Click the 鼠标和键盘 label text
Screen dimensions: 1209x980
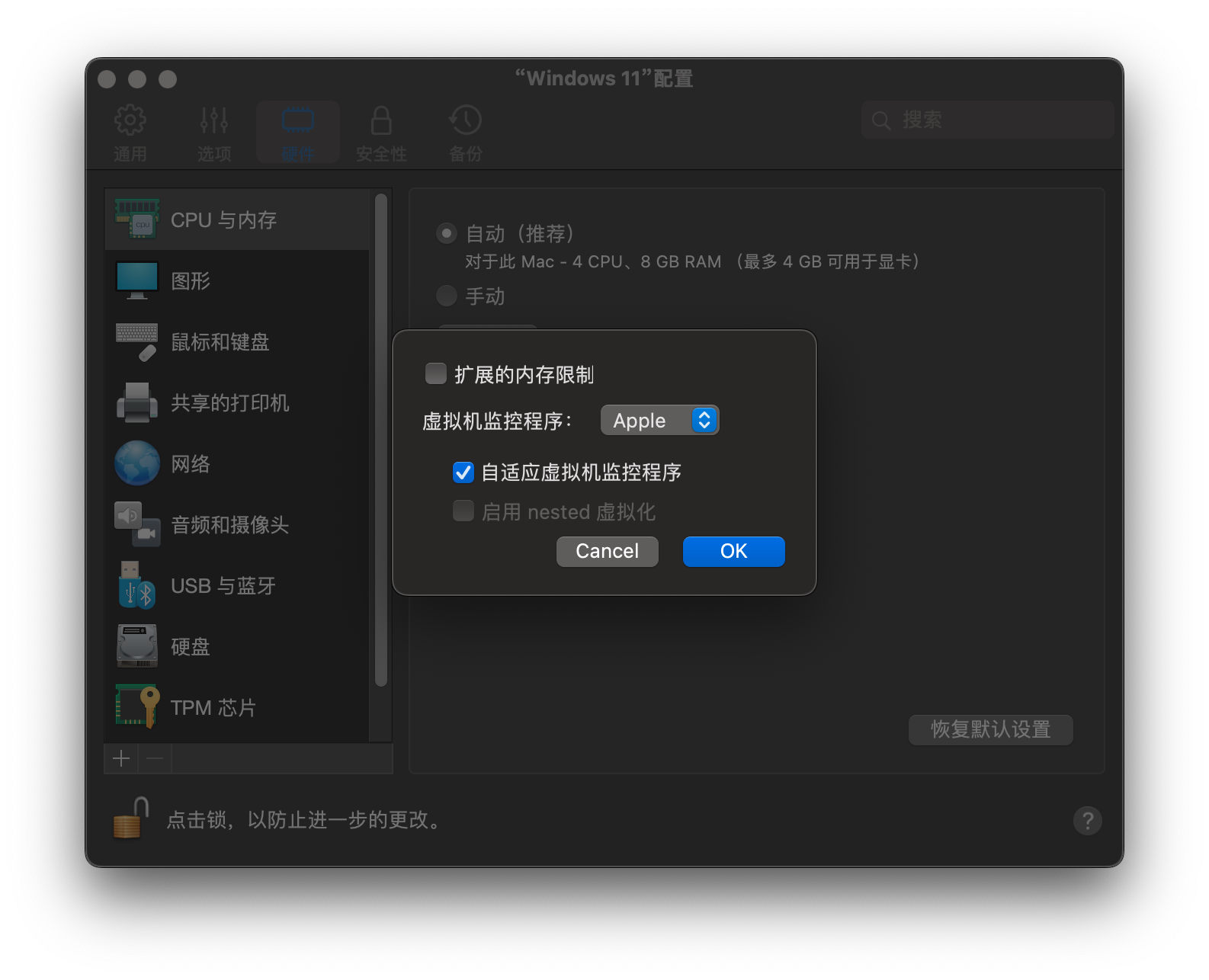click(x=220, y=341)
